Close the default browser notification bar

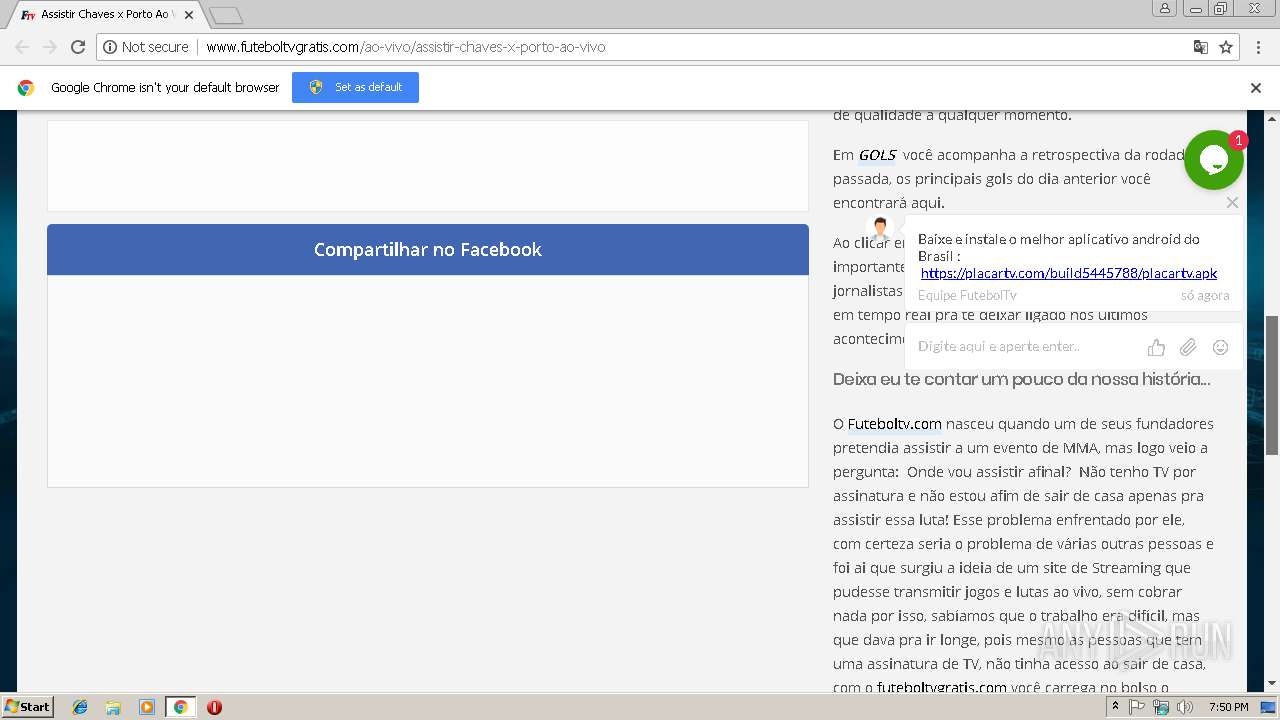coord(1256,88)
